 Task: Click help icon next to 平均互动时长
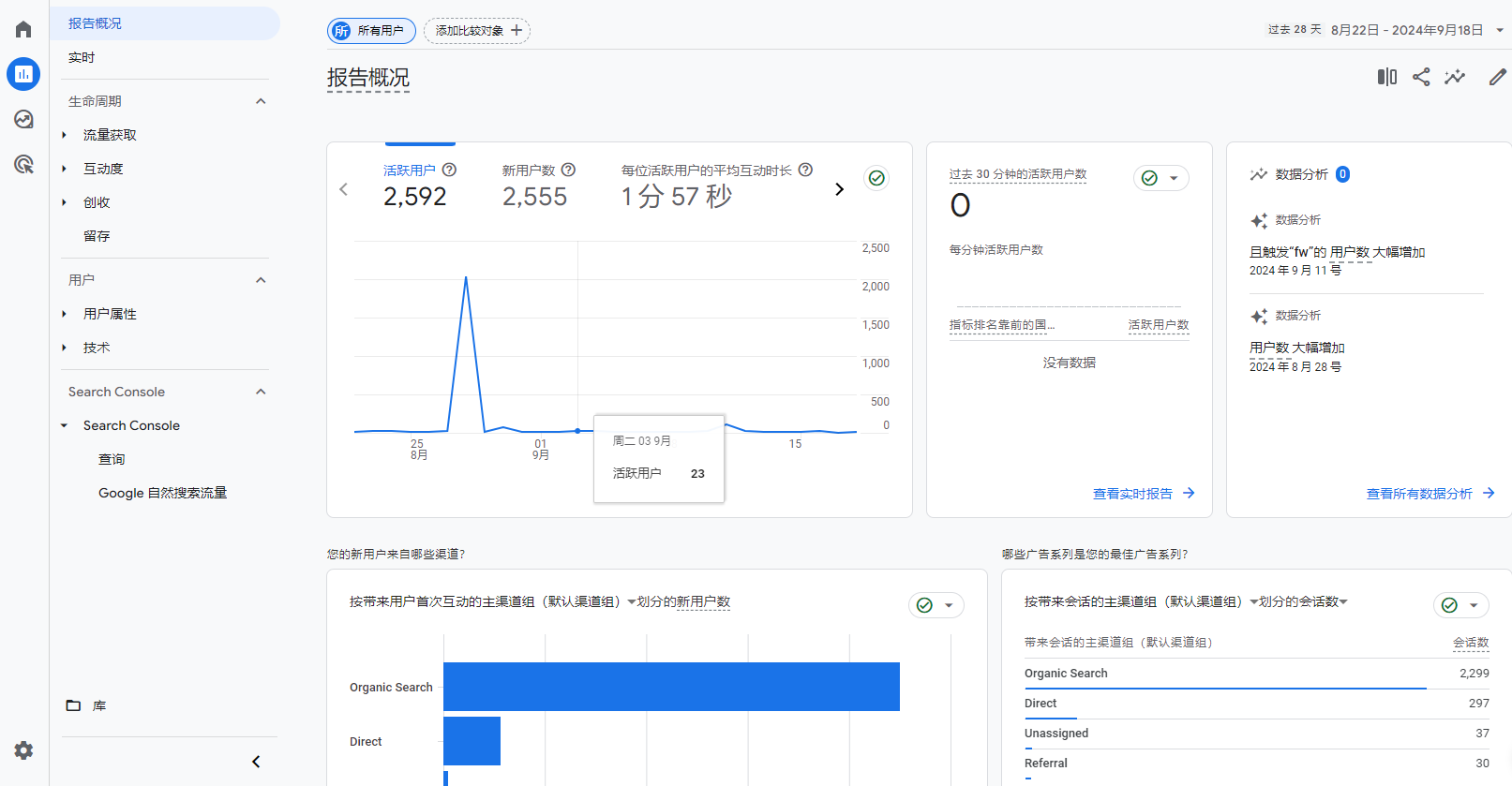tap(805, 170)
